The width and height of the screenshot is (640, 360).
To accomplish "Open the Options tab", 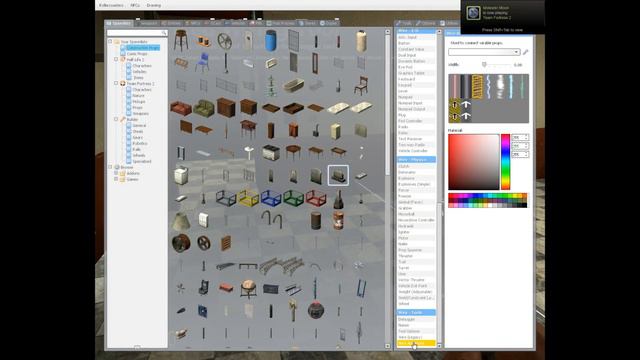I will pos(426,23).
